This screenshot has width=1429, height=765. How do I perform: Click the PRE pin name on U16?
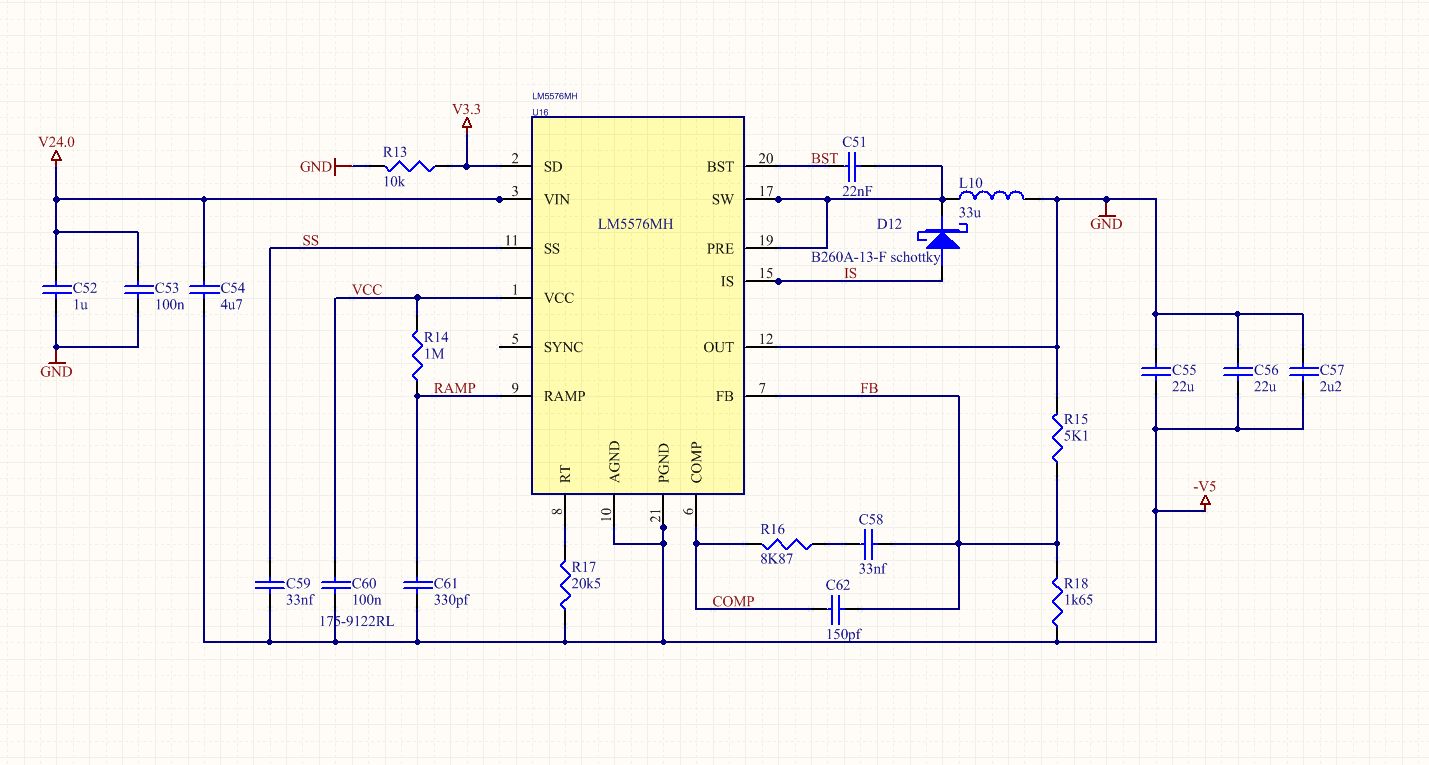pos(720,248)
